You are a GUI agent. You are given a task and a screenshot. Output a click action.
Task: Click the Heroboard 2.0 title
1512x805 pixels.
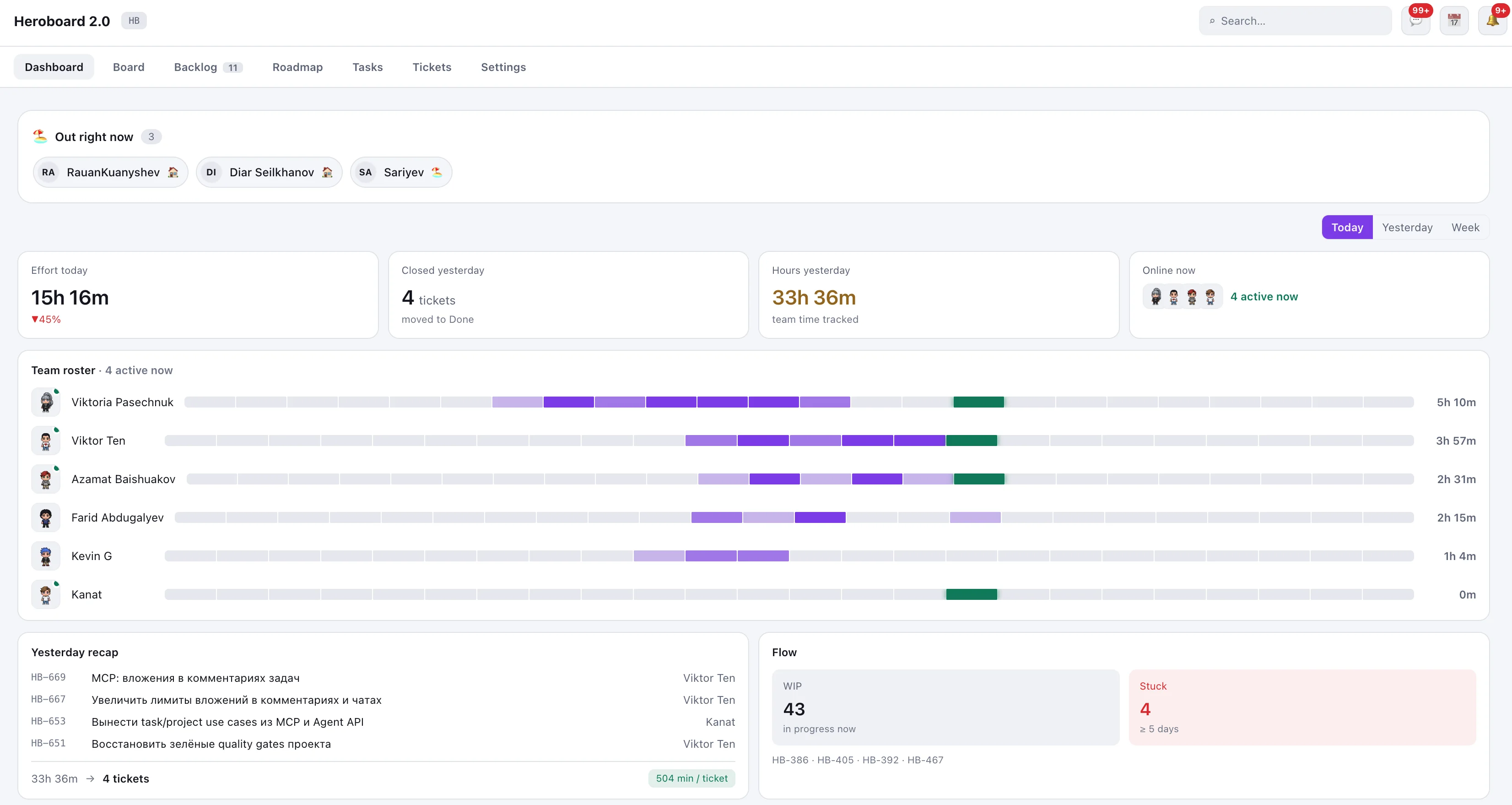(62, 21)
